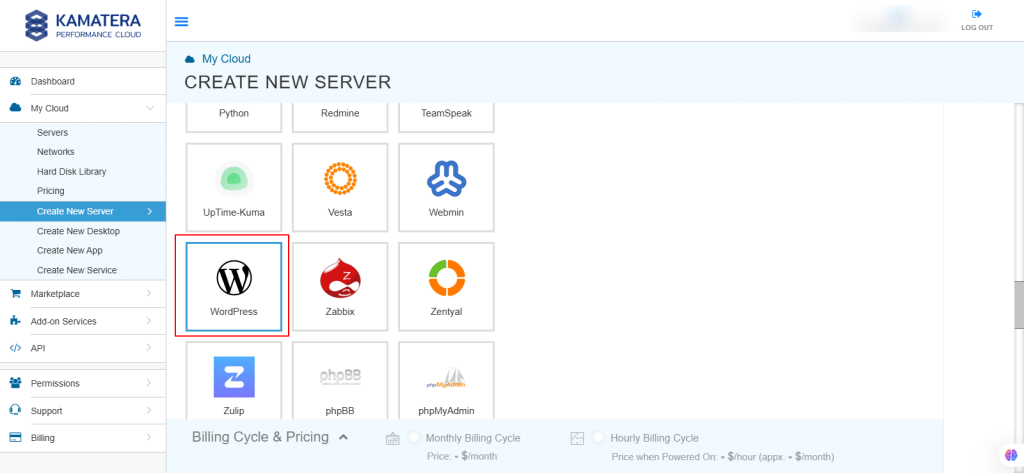Select Monthly Billing Cycle radio button
This screenshot has height=473, width=1024.
(x=414, y=438)
